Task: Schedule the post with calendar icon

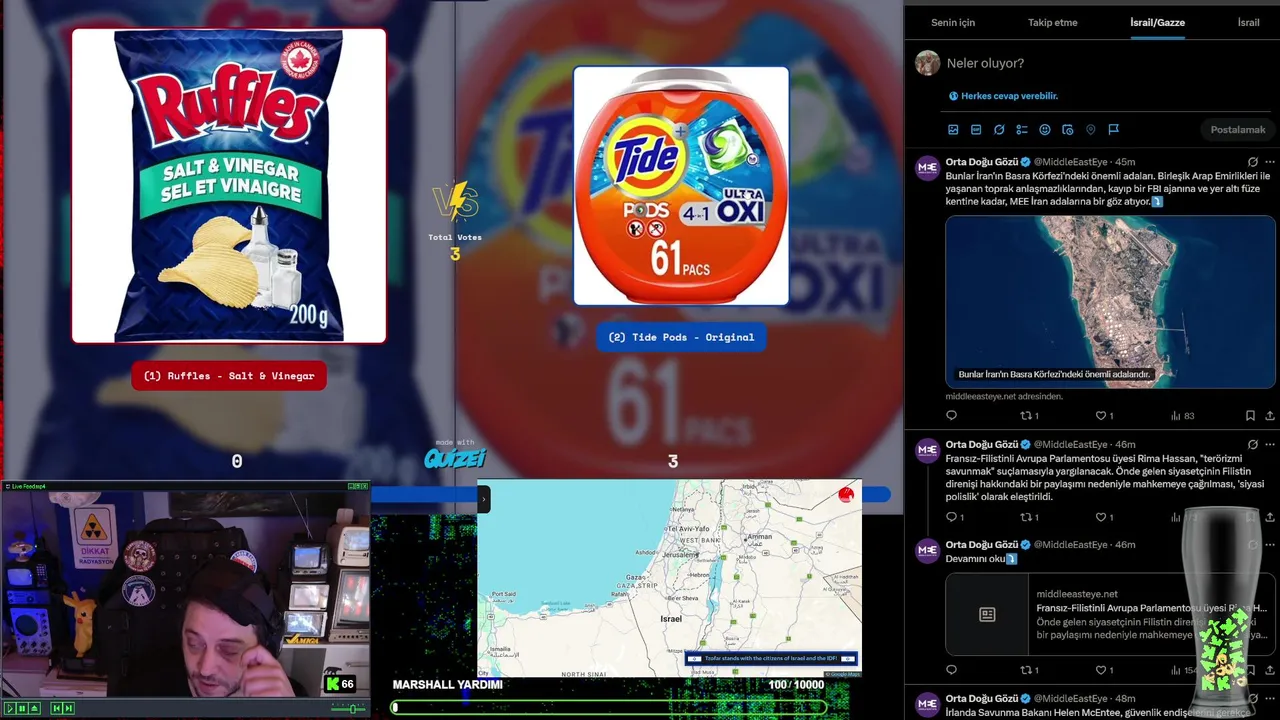Action: click(x=1068, y=130)
